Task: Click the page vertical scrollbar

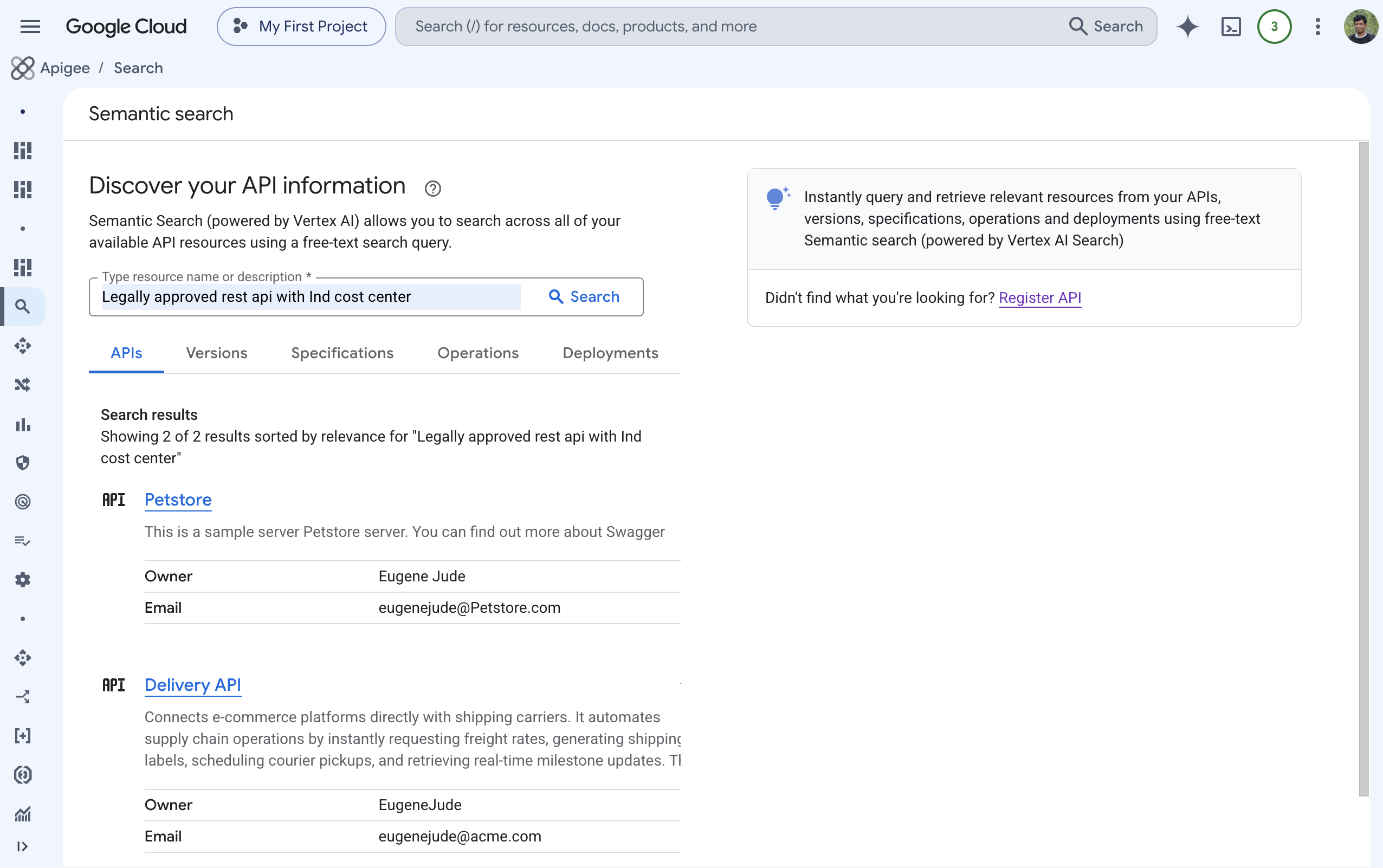Action: (1363, 469)
